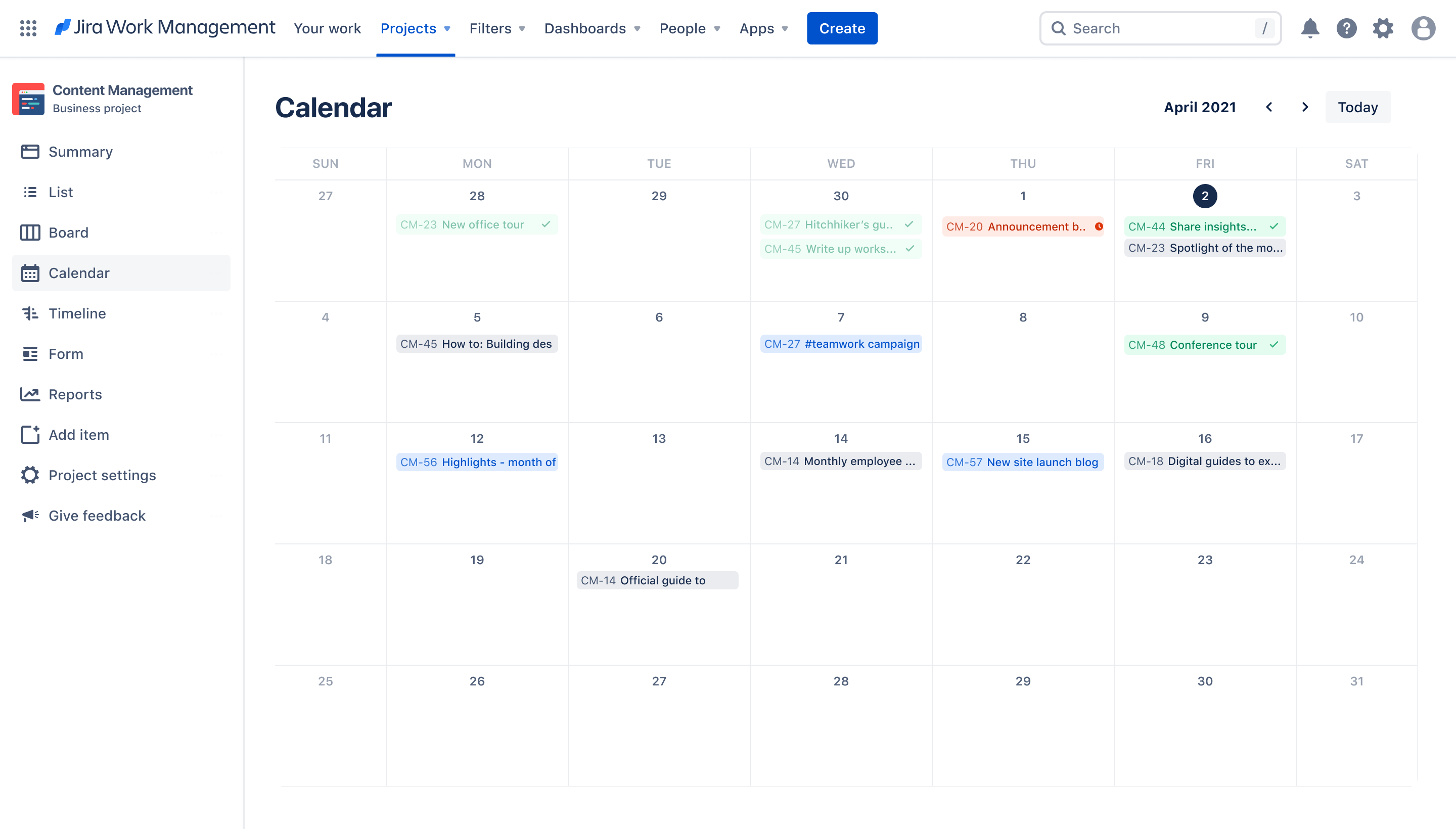The height and width of the screenshot is (829, 1456).
Task: Select the Form menu item
Action: tap(66, 353)
